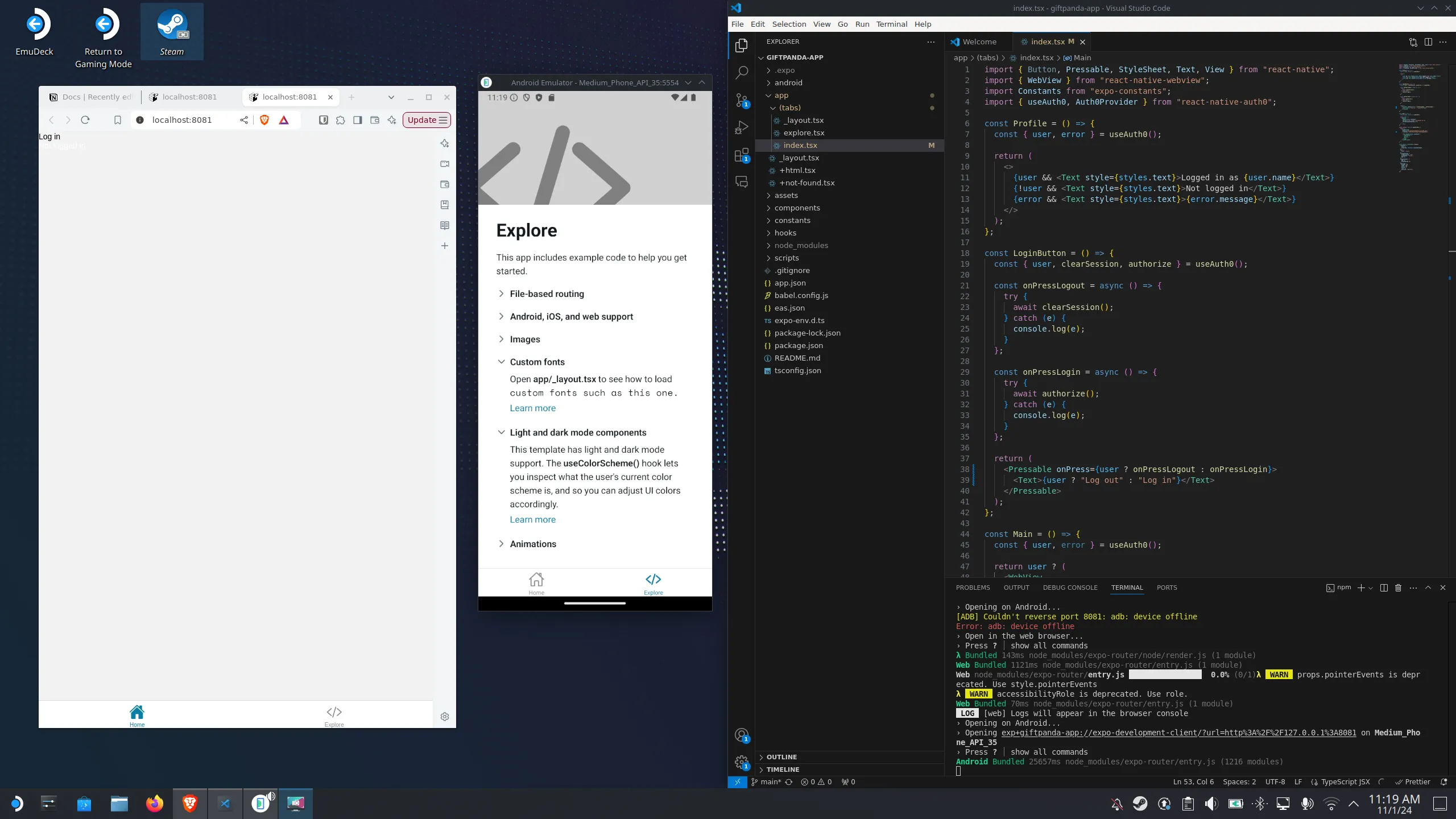Open the Extensions view in VS Code

pos(741,155)
